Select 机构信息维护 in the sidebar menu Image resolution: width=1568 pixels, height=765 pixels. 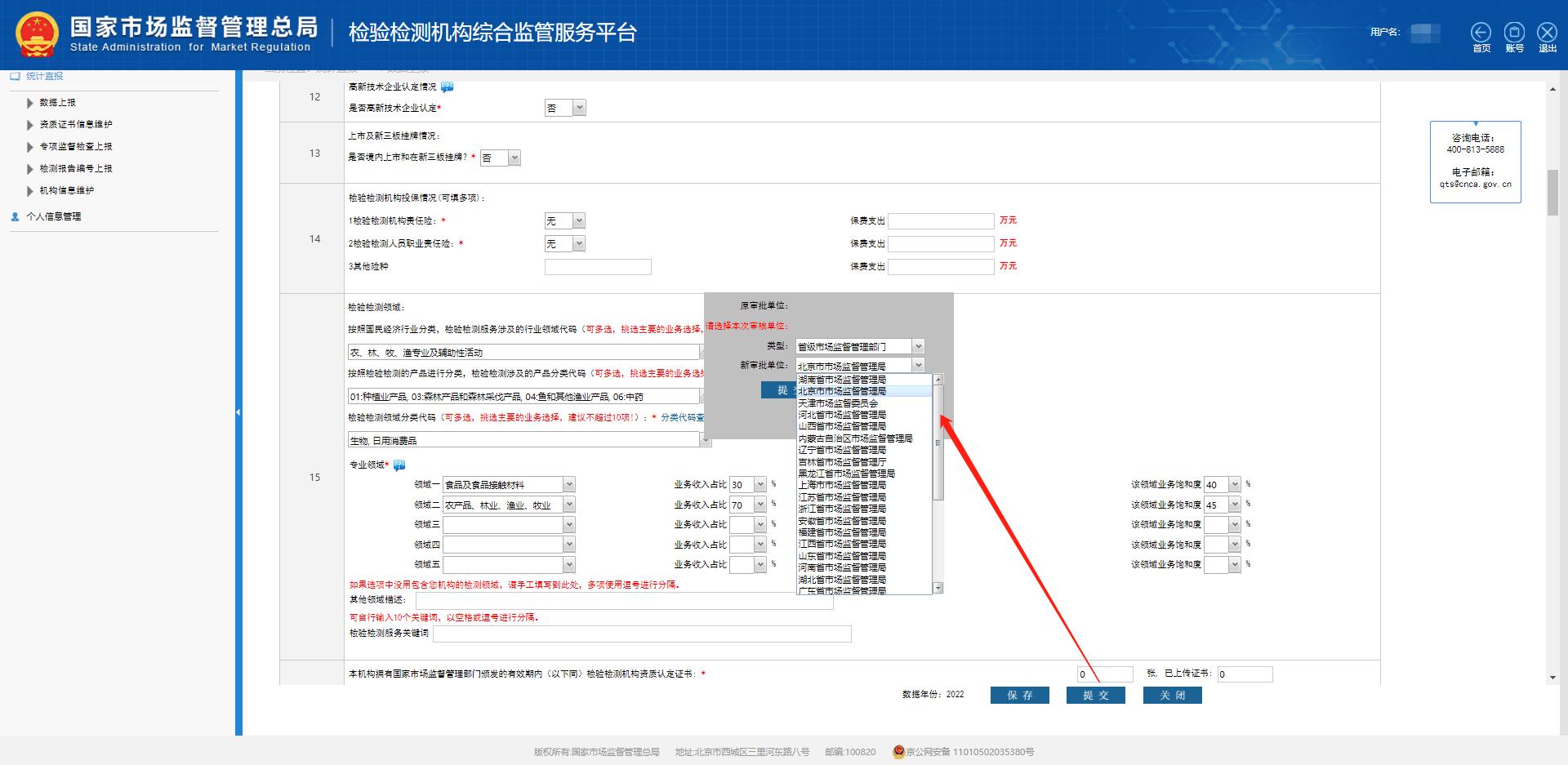(66, 190)
